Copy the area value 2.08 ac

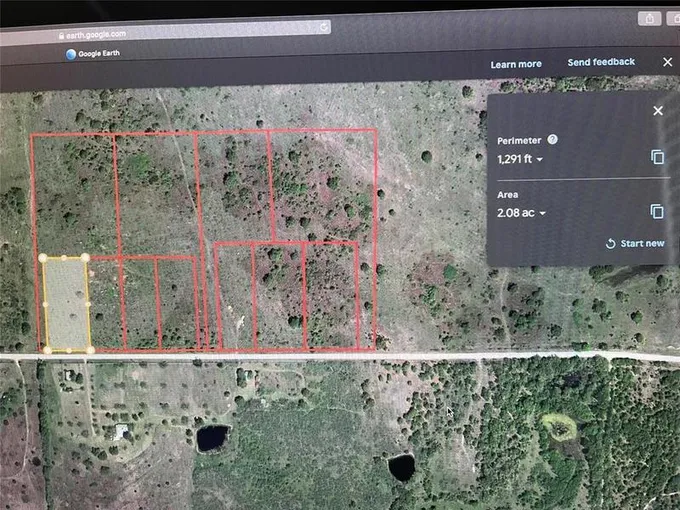657,211
